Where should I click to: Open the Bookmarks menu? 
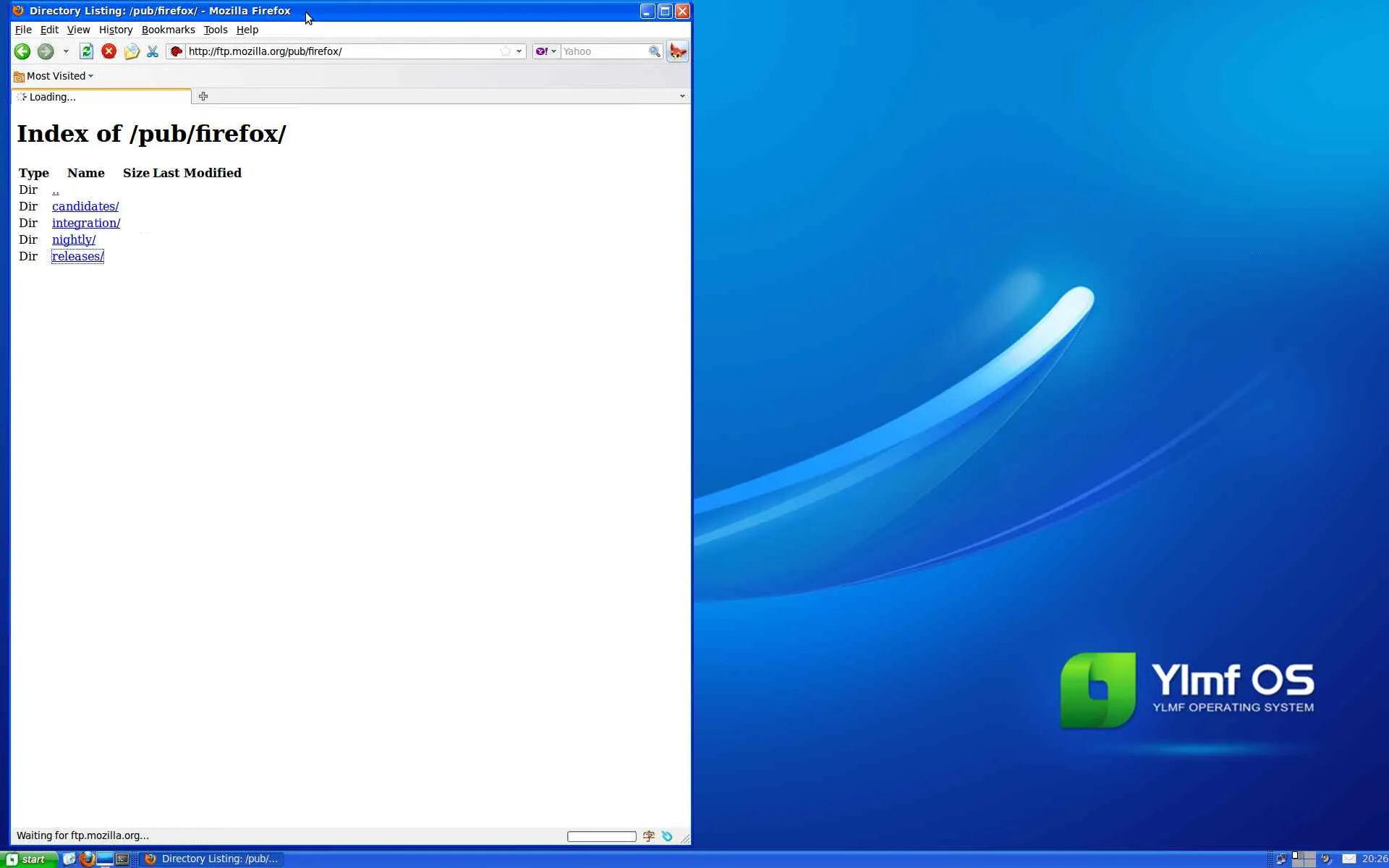pyautogui.click(x=168, y=30)
